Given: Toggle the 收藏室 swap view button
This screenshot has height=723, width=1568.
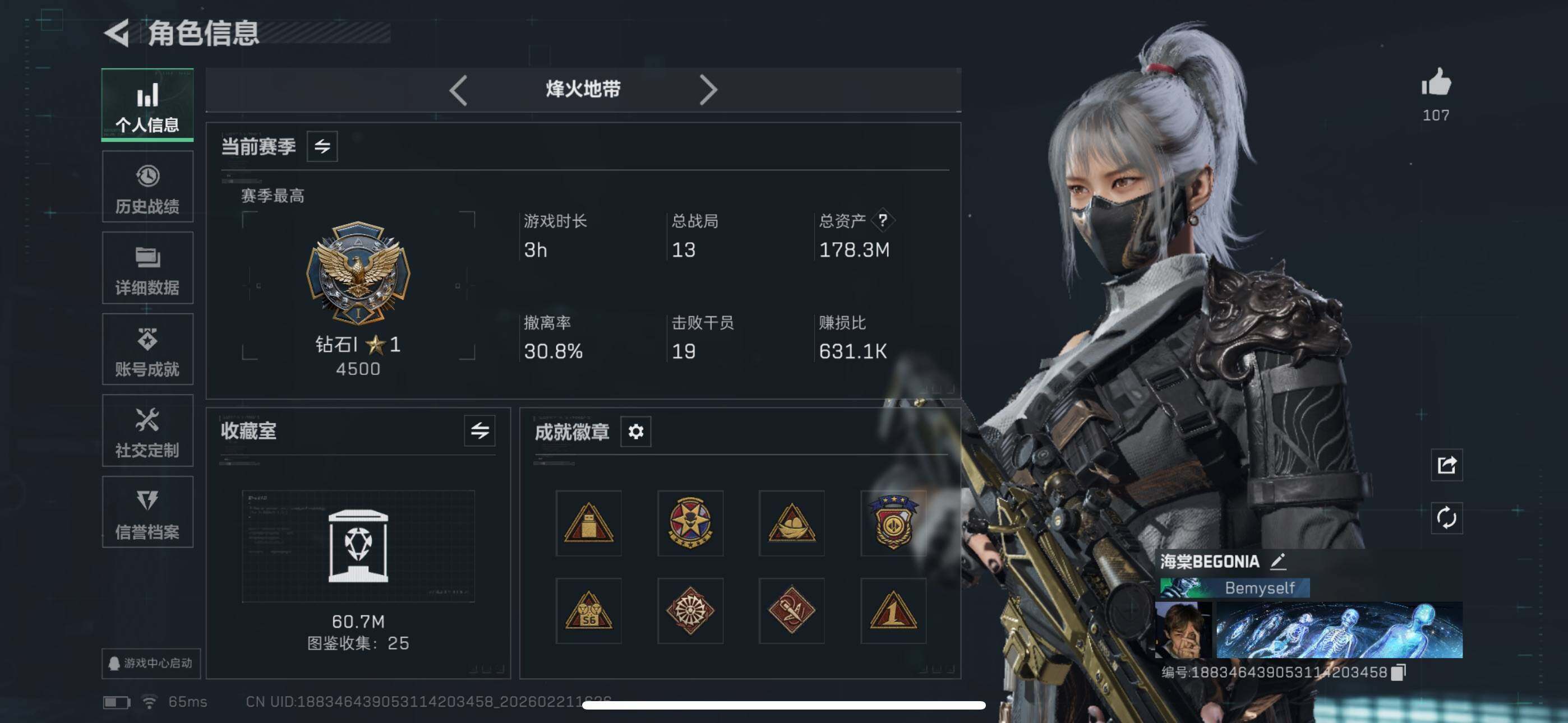Looking at the screenshot, I should click(479, 431).
